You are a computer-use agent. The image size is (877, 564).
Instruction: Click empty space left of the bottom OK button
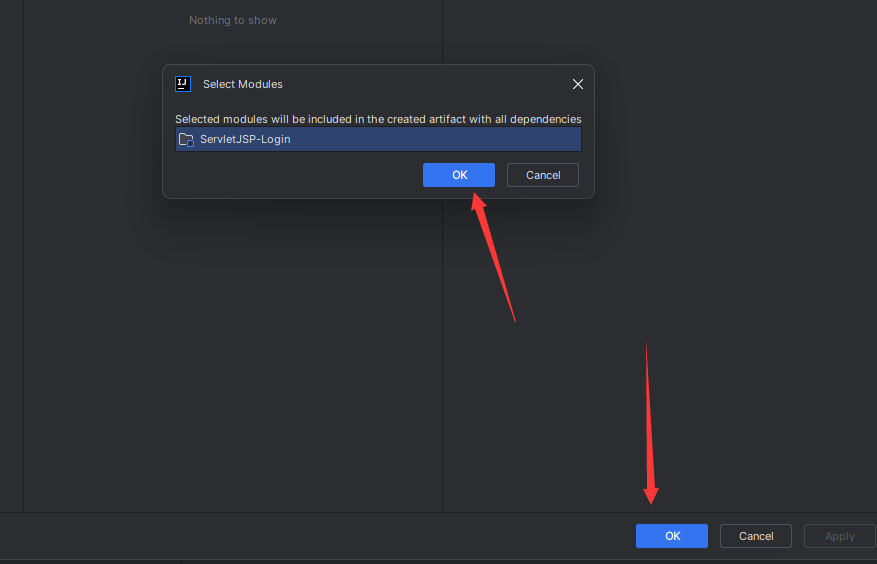pyautogui.click(x=400, y=536)
